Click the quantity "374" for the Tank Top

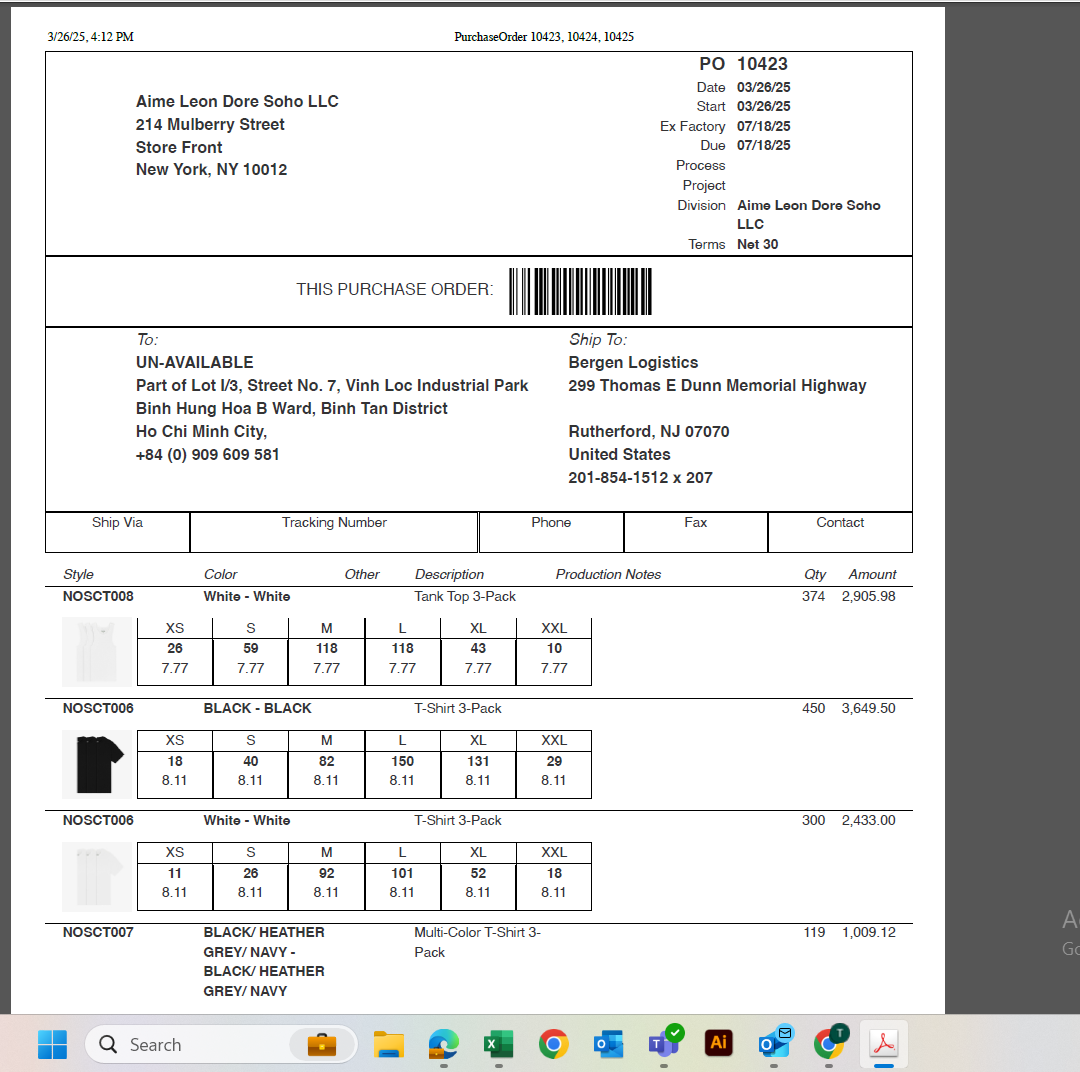pyautogui.click(x=813, y=597)
